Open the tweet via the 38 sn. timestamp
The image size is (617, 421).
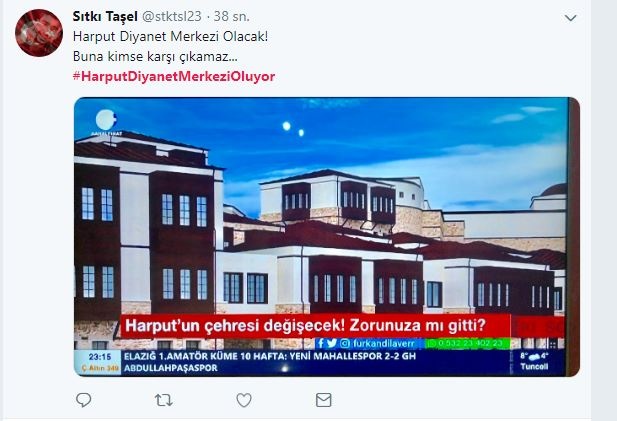point(231,17)
